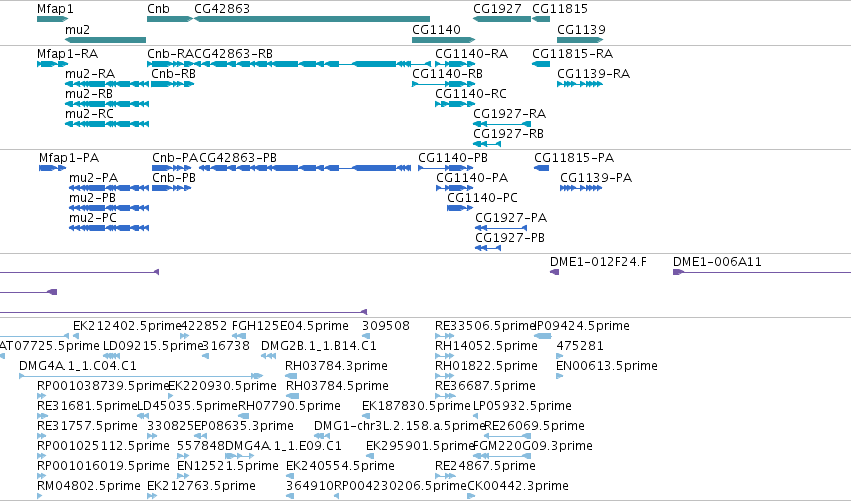Select EST DMG4A.1_1.C04.C1
851x501 pixels.
coord(78,366)
